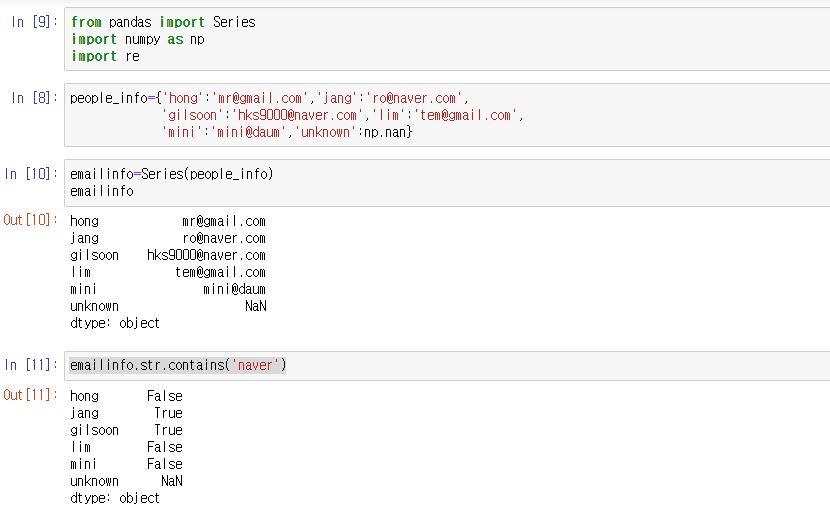Click False value in mini row of Out[11]
Viewport: 830px width, 512px height.
[165, 464]
